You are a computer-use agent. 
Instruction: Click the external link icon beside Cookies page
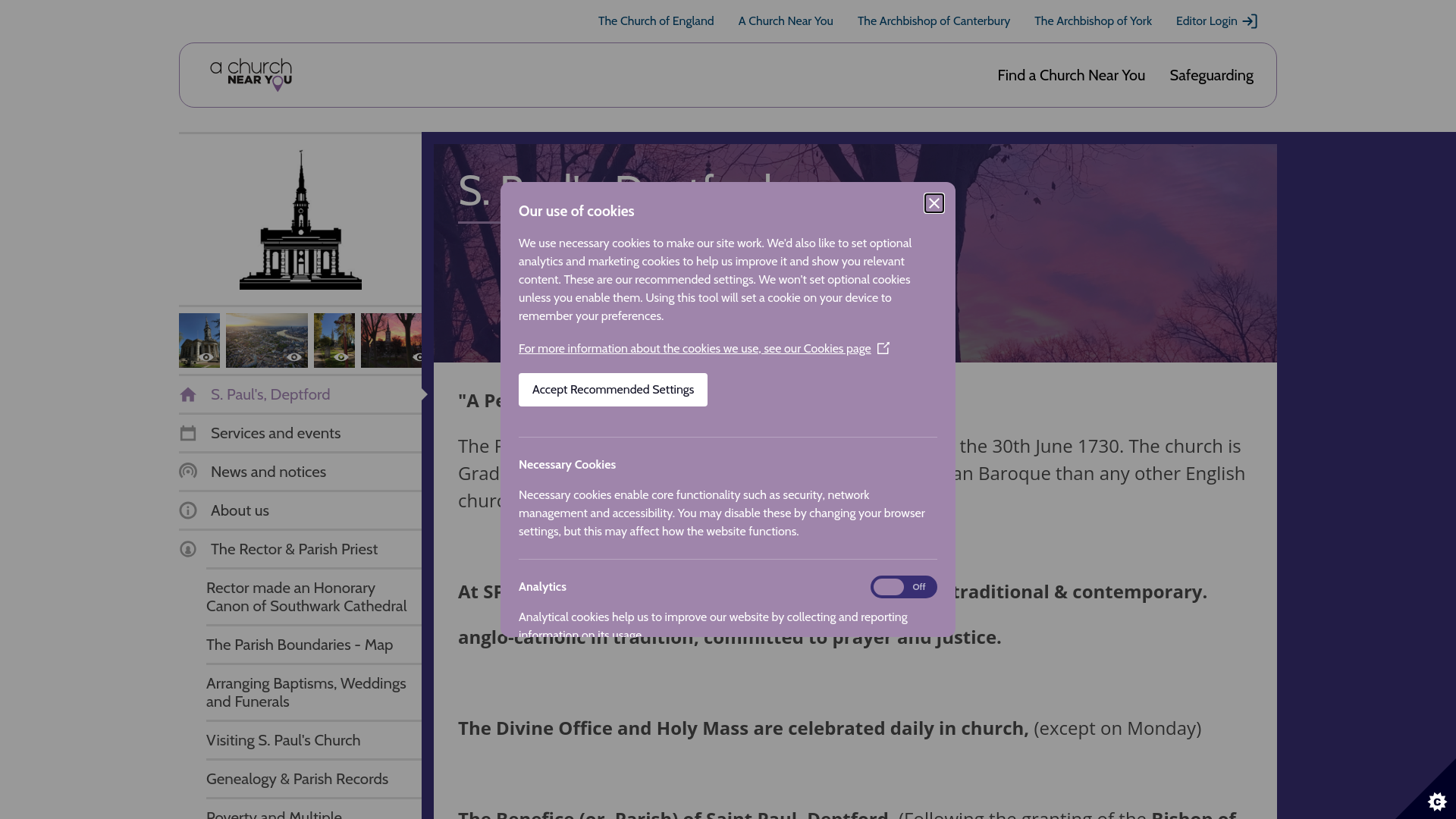click(883, 348)
